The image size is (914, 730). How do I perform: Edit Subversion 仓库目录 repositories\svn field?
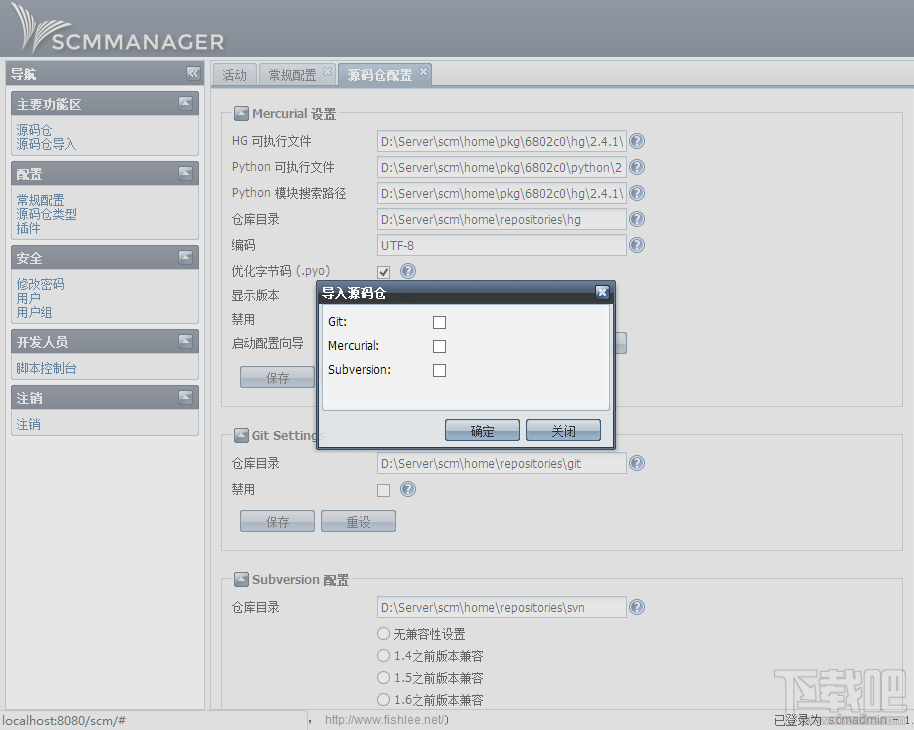coord(502,607)
